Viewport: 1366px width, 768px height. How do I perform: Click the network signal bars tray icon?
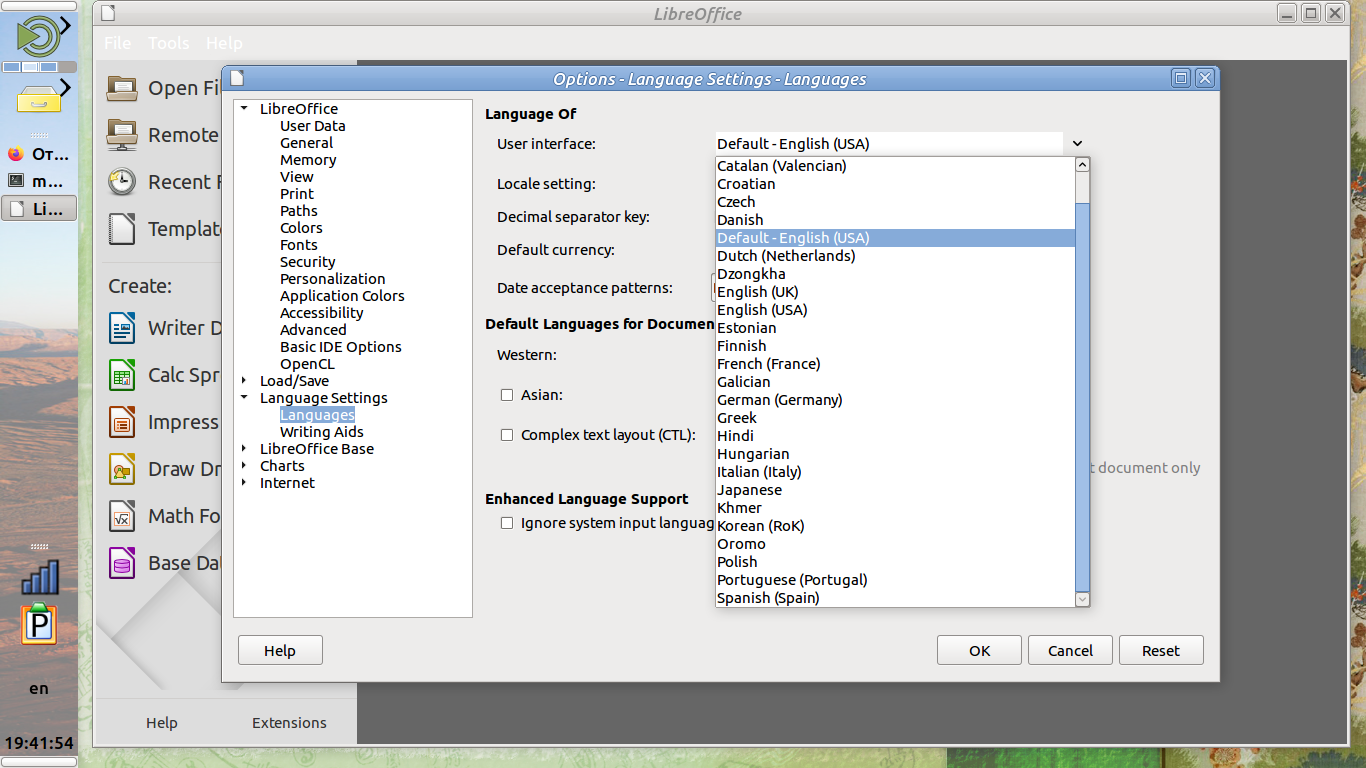[40, 577]
